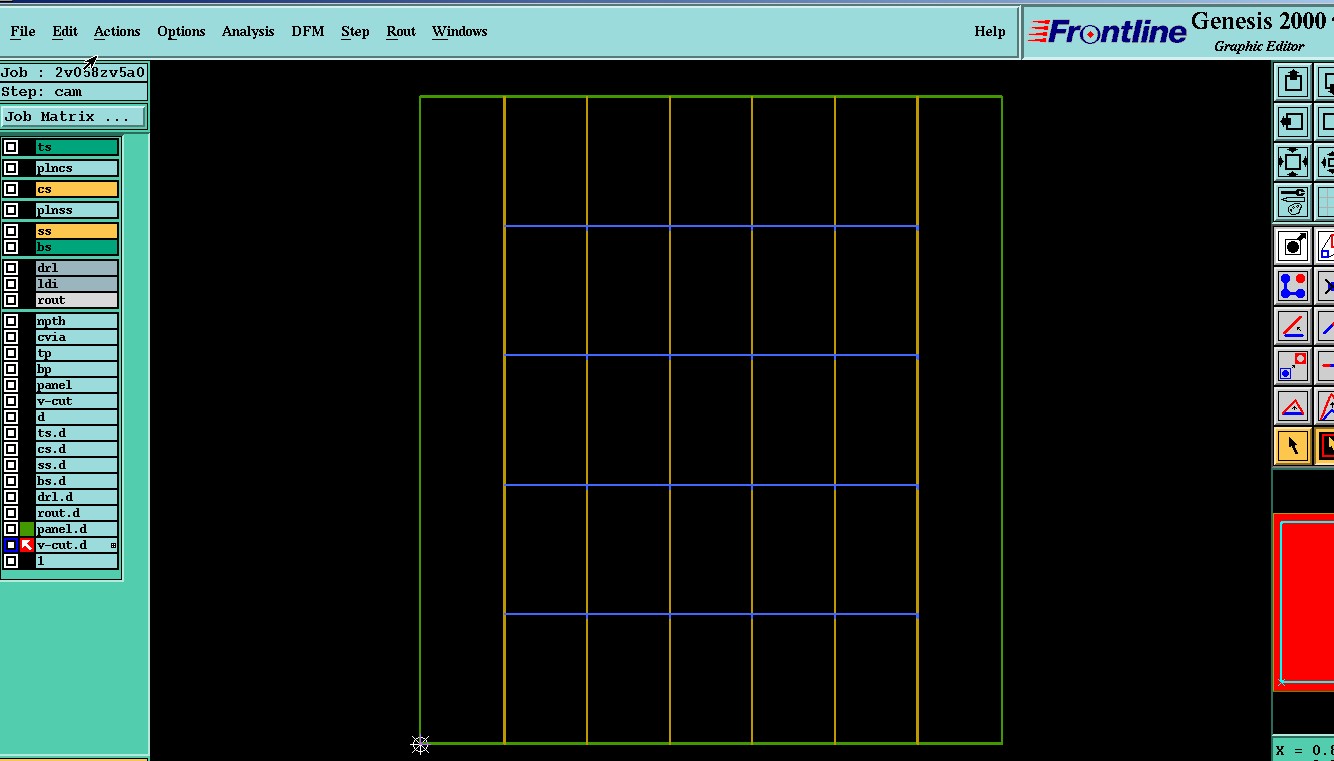Activate the black arrow select pointer tool

point(1293,446)
